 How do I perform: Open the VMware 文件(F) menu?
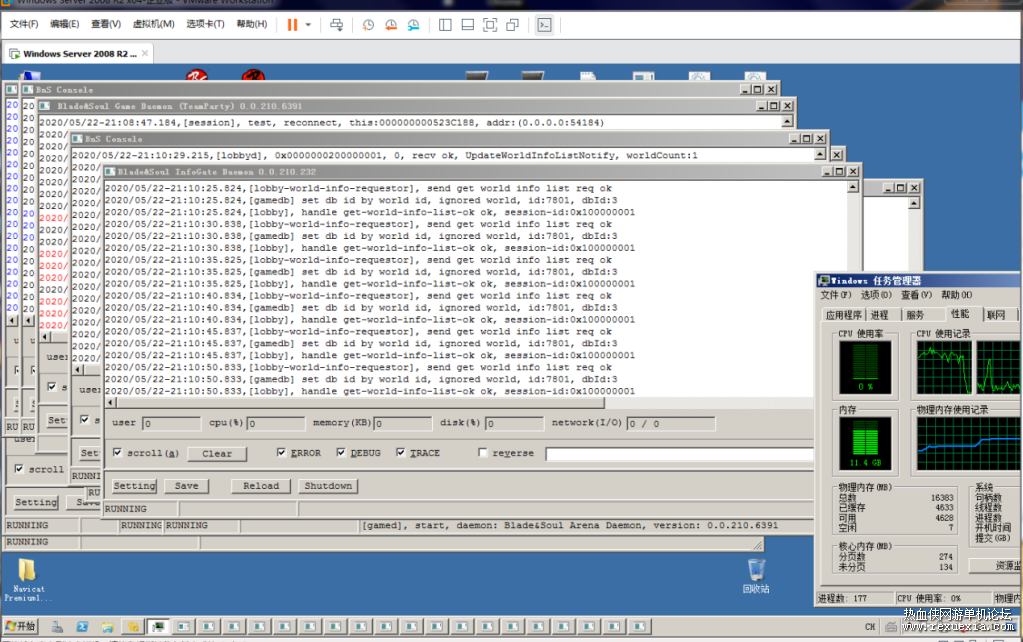(x=23, y=24)
